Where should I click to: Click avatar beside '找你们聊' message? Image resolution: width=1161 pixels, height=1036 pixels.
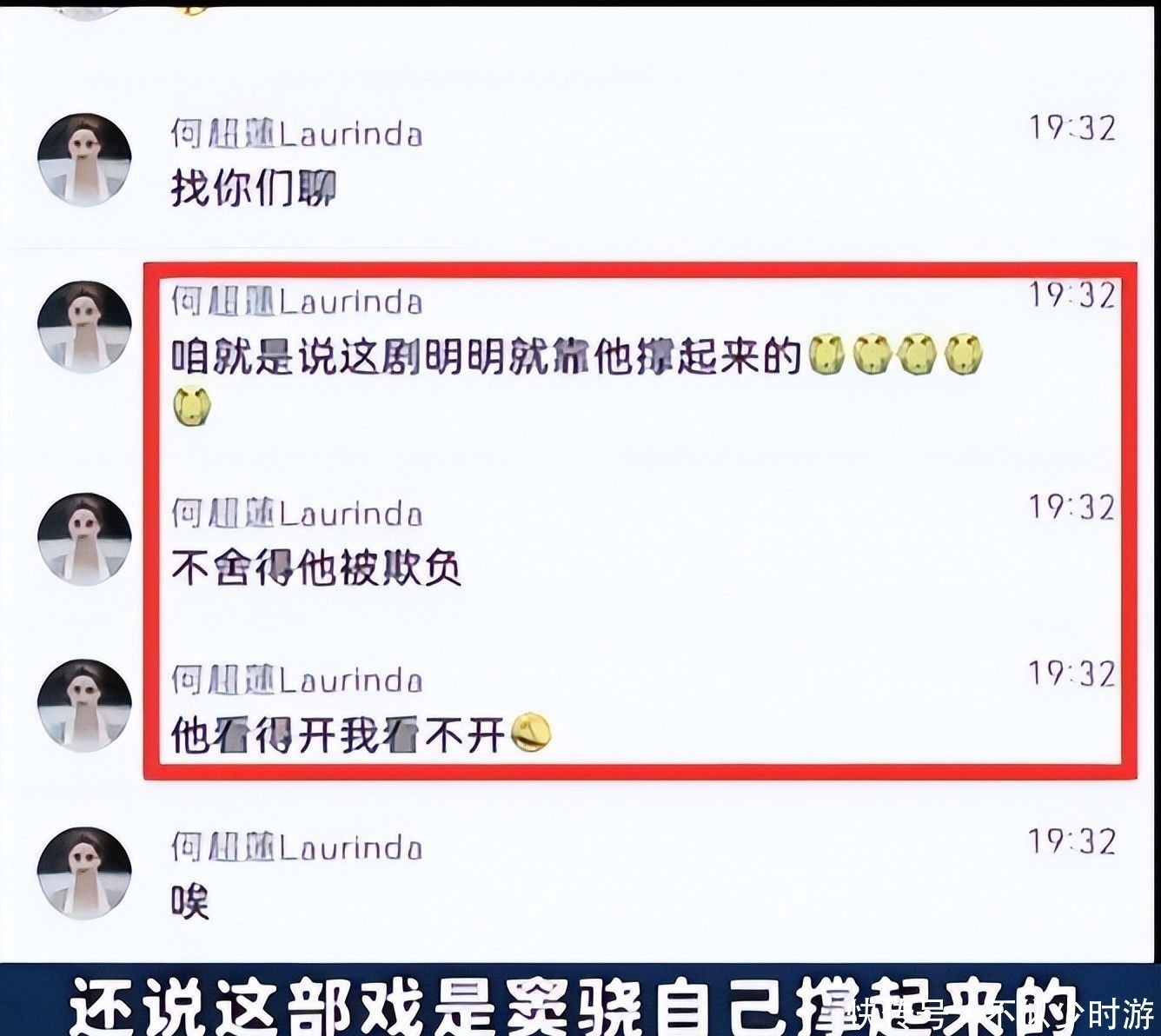[84, 160]
